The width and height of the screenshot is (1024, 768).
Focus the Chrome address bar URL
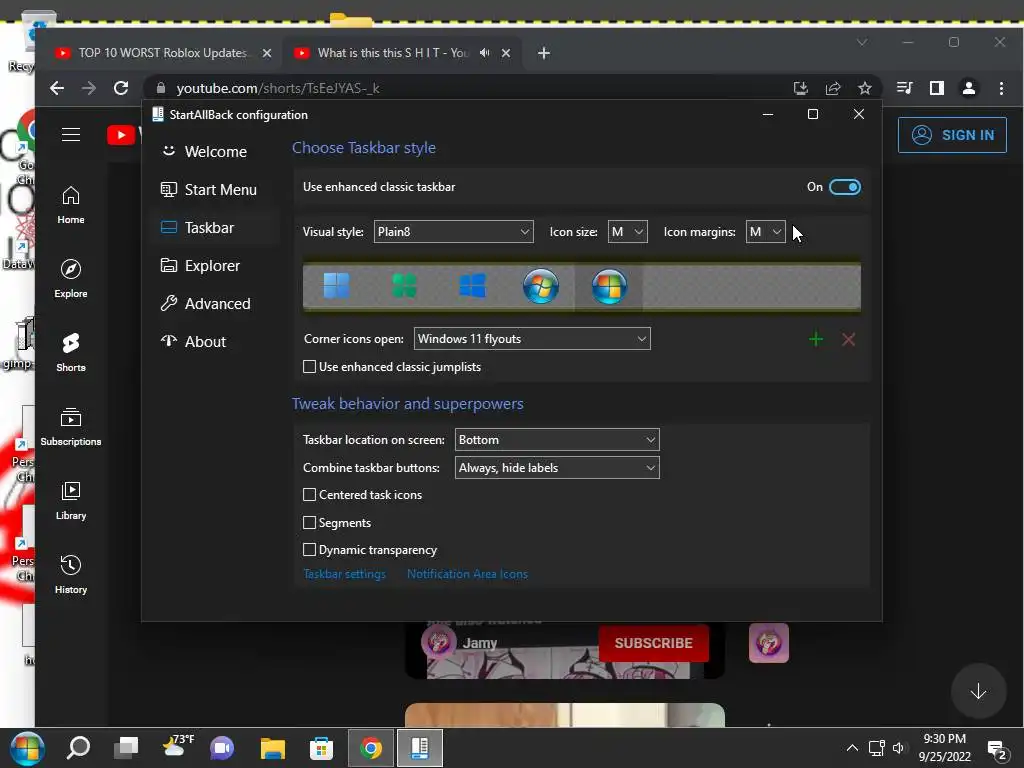[278, 88]
